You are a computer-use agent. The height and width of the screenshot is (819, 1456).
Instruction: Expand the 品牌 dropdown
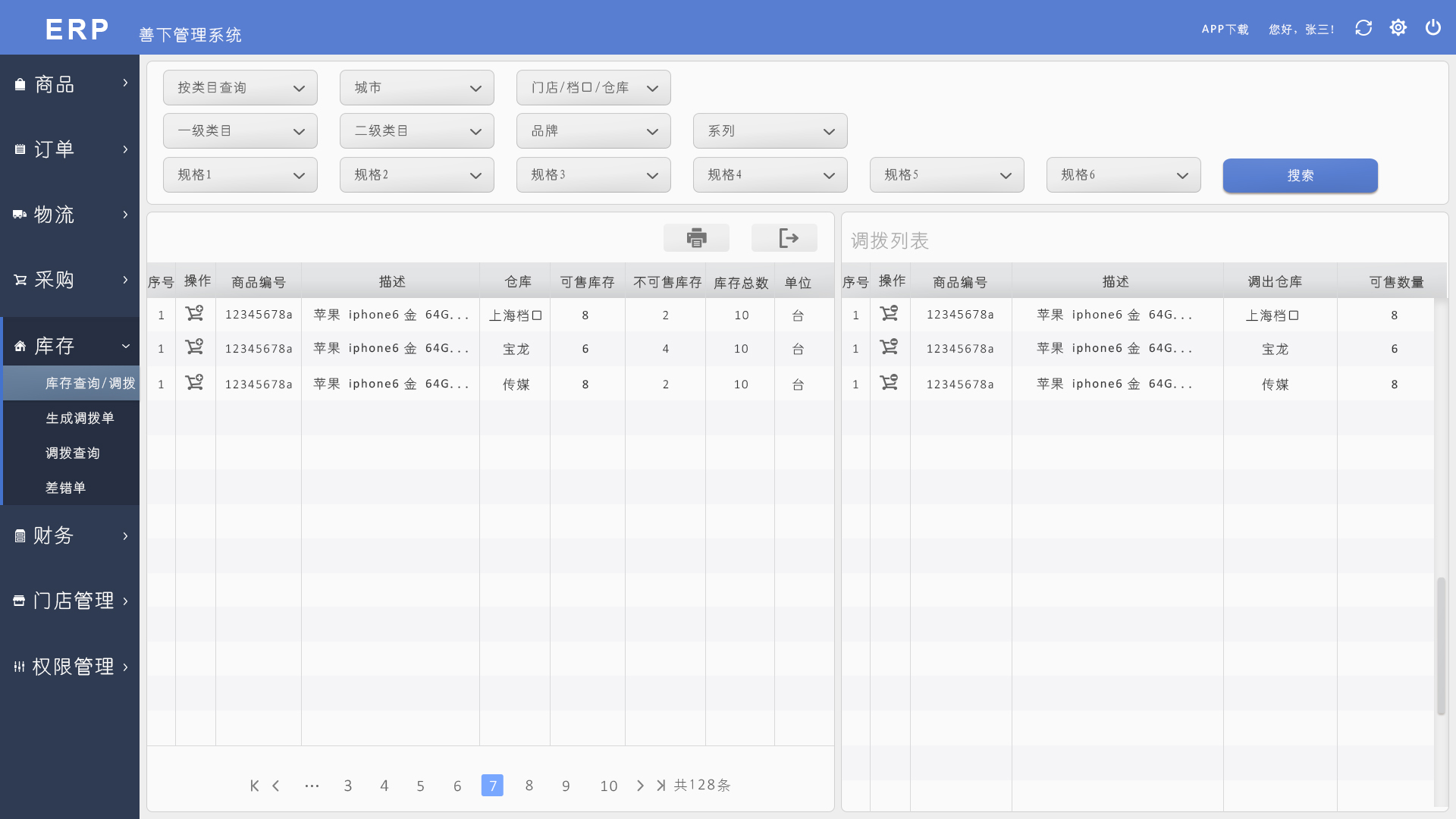593,130
